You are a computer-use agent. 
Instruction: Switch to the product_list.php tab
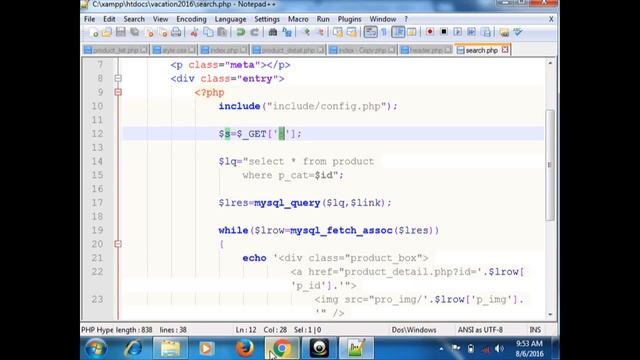coord(116,50)
